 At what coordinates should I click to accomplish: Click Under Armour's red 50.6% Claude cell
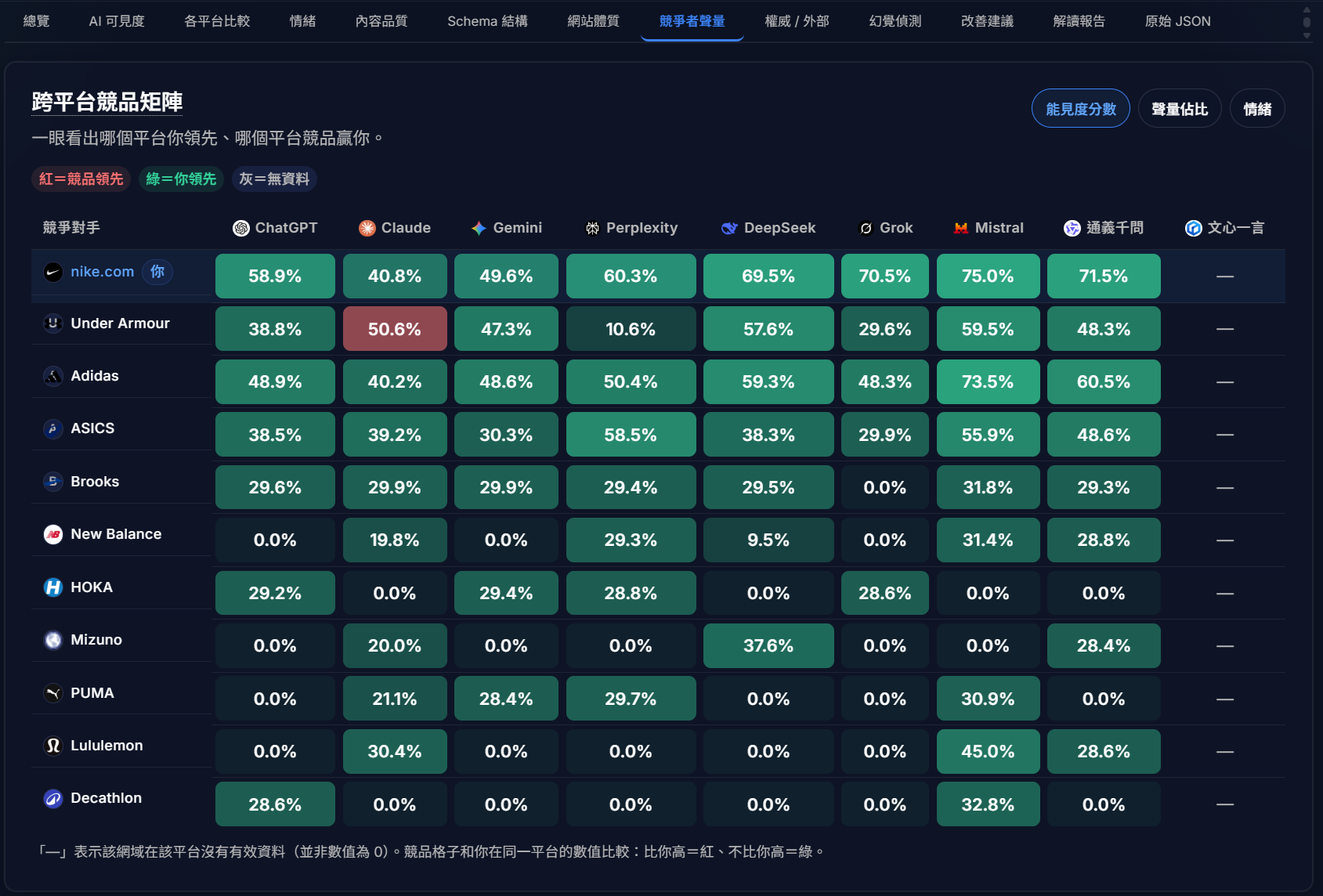[395, 329]
